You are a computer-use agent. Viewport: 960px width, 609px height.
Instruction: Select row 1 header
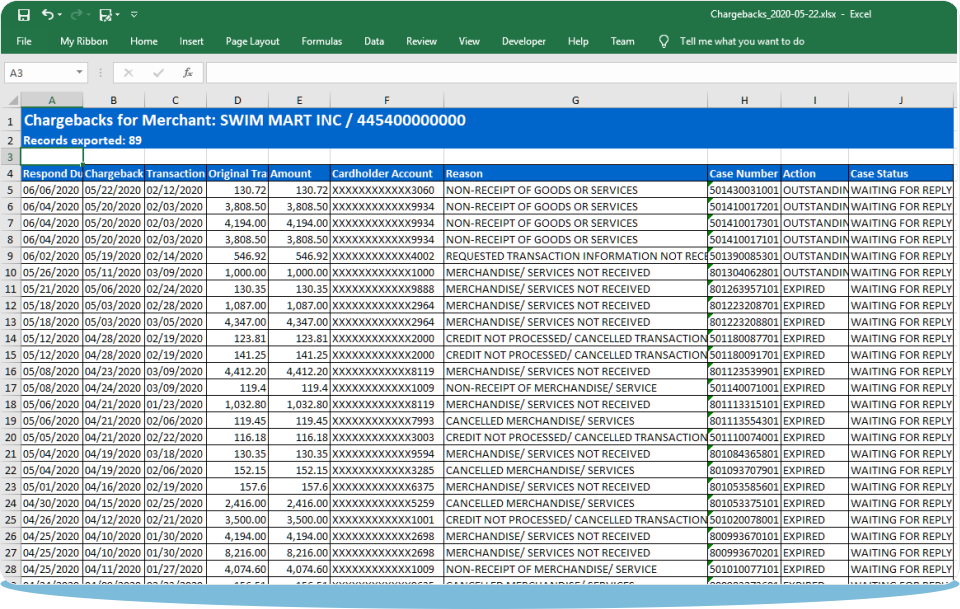10,121
